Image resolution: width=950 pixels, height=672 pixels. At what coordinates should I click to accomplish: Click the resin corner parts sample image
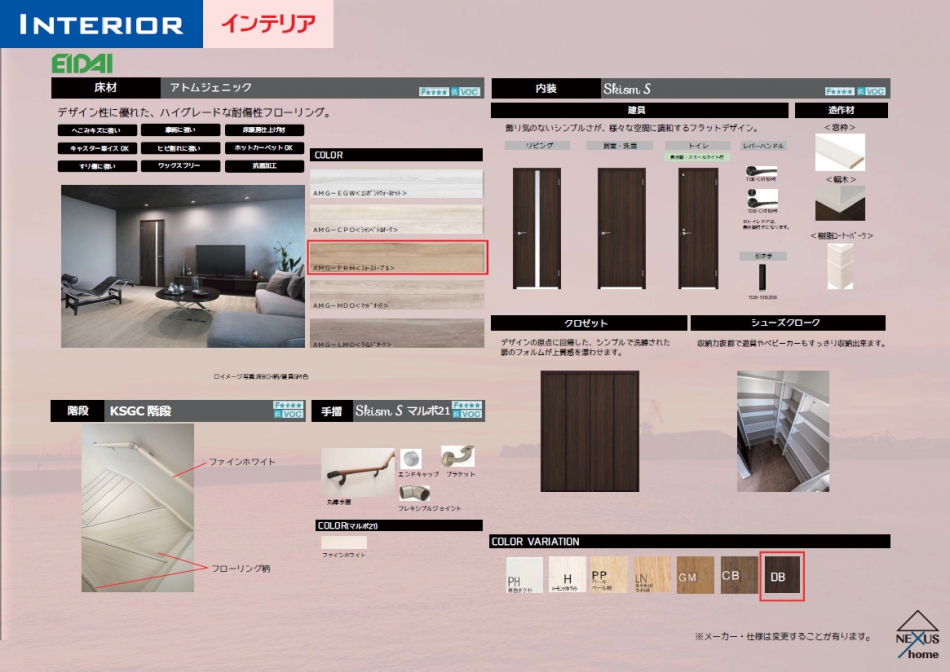(x=840, y=266)
